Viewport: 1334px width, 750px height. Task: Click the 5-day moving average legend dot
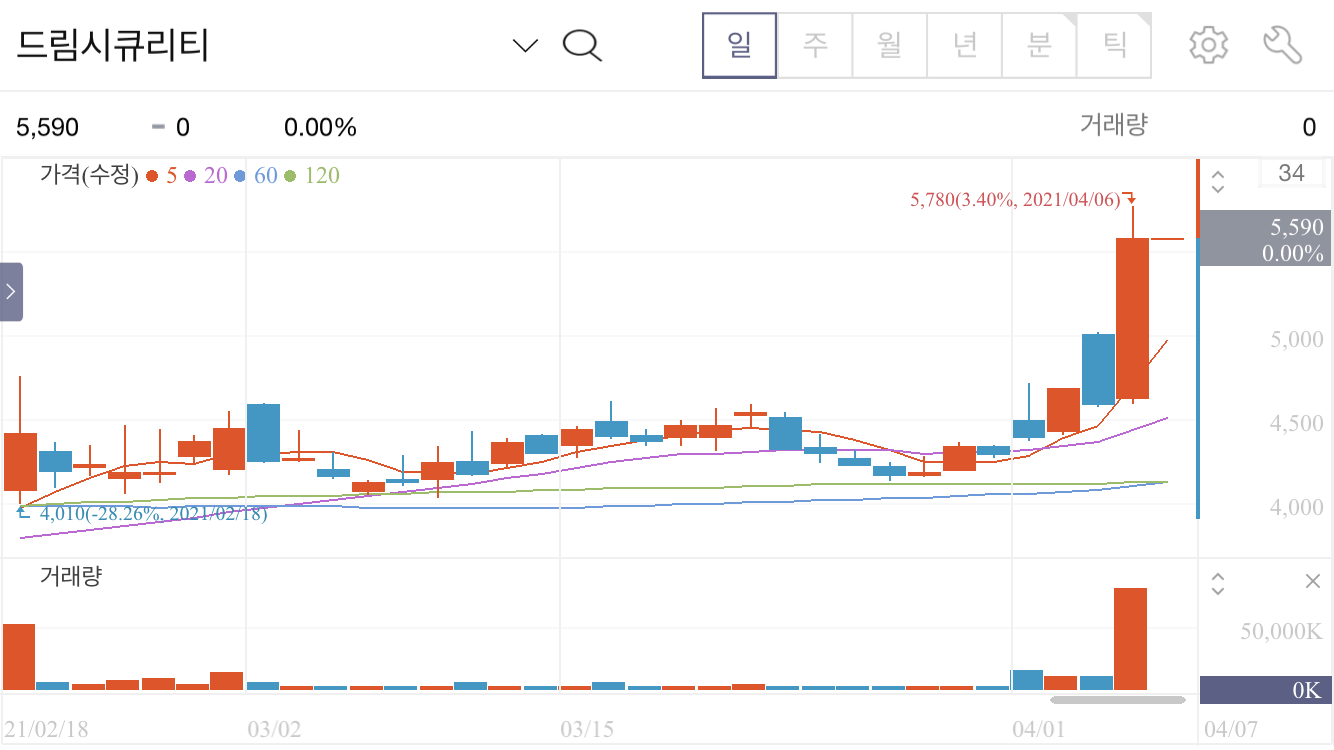pos(152,176)
